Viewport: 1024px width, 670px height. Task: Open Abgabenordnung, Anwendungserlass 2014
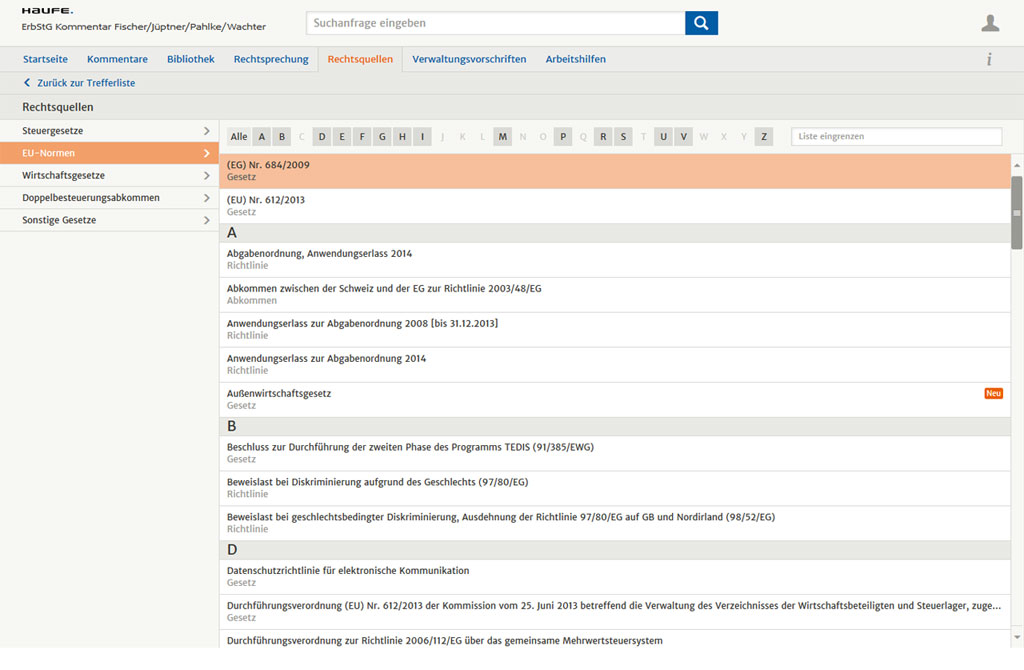[x=615, y=259]
